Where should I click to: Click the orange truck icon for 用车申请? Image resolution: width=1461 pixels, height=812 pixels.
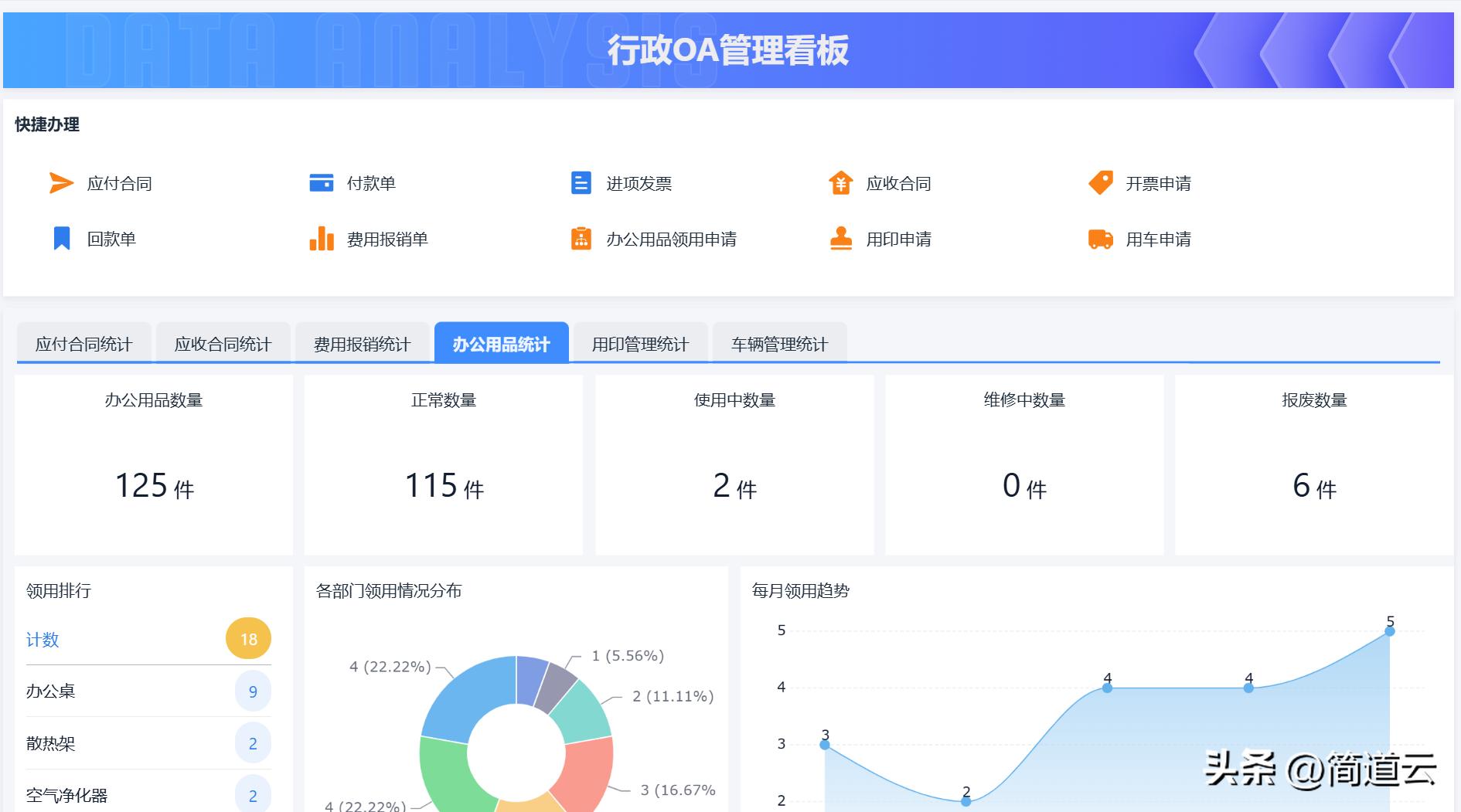coord(1100,239)
